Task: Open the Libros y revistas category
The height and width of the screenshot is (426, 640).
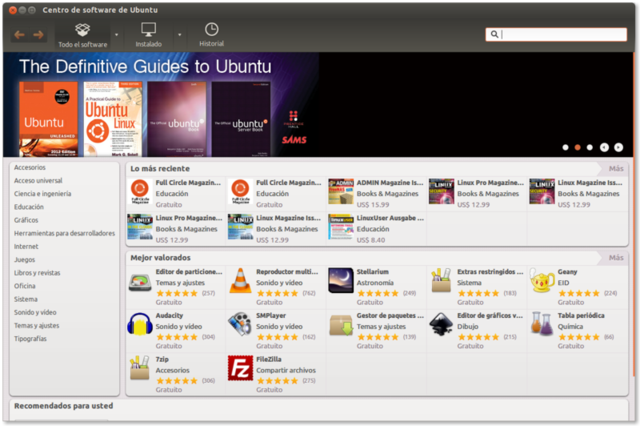Action: pos(37,273)
